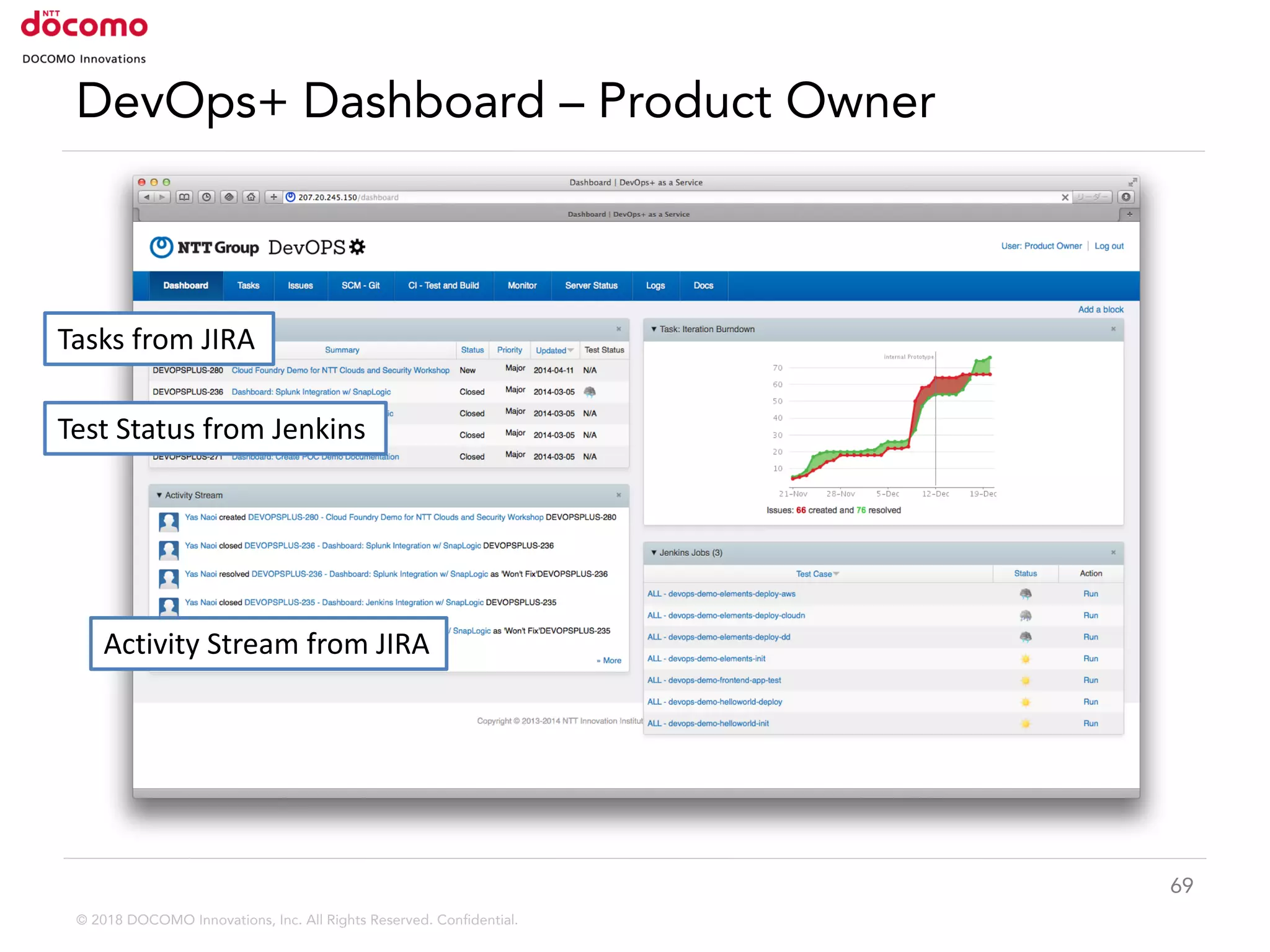Screen dimensions: 1270x952
Task: Sort tasks by Summary column header
Action: (342, 350)
